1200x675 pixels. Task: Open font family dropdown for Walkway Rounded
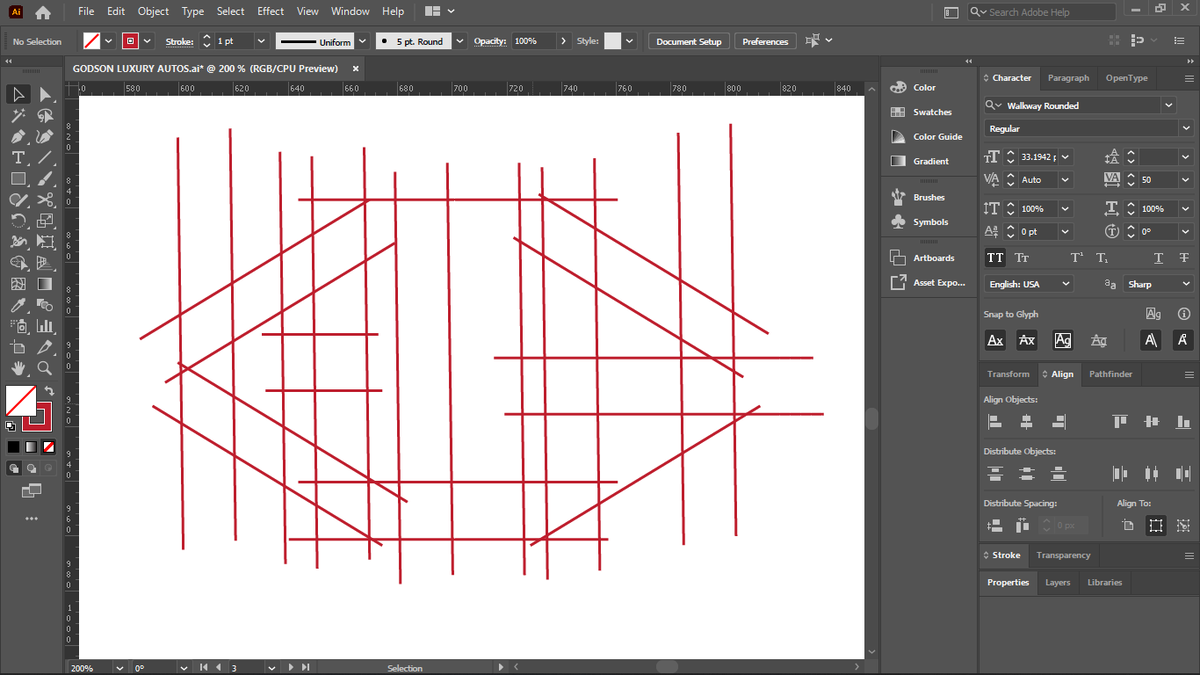coord(1169,105)
